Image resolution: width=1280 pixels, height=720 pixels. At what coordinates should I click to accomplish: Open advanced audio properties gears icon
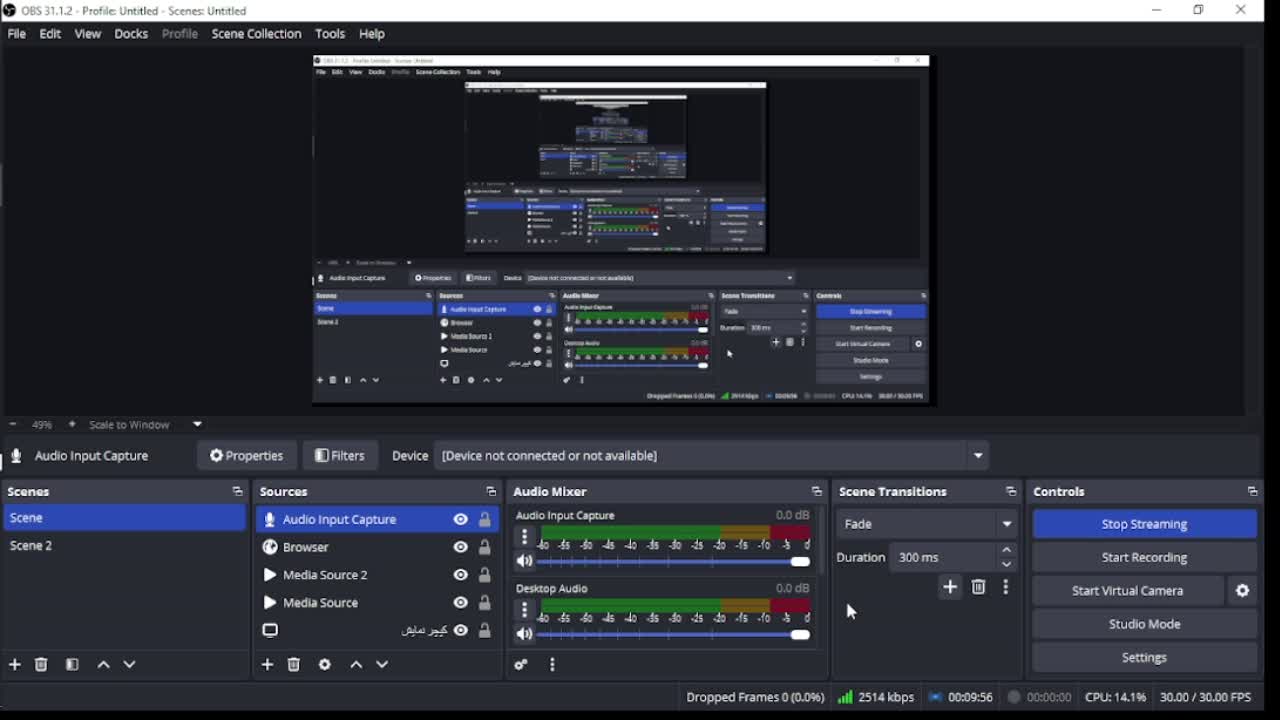520,664
